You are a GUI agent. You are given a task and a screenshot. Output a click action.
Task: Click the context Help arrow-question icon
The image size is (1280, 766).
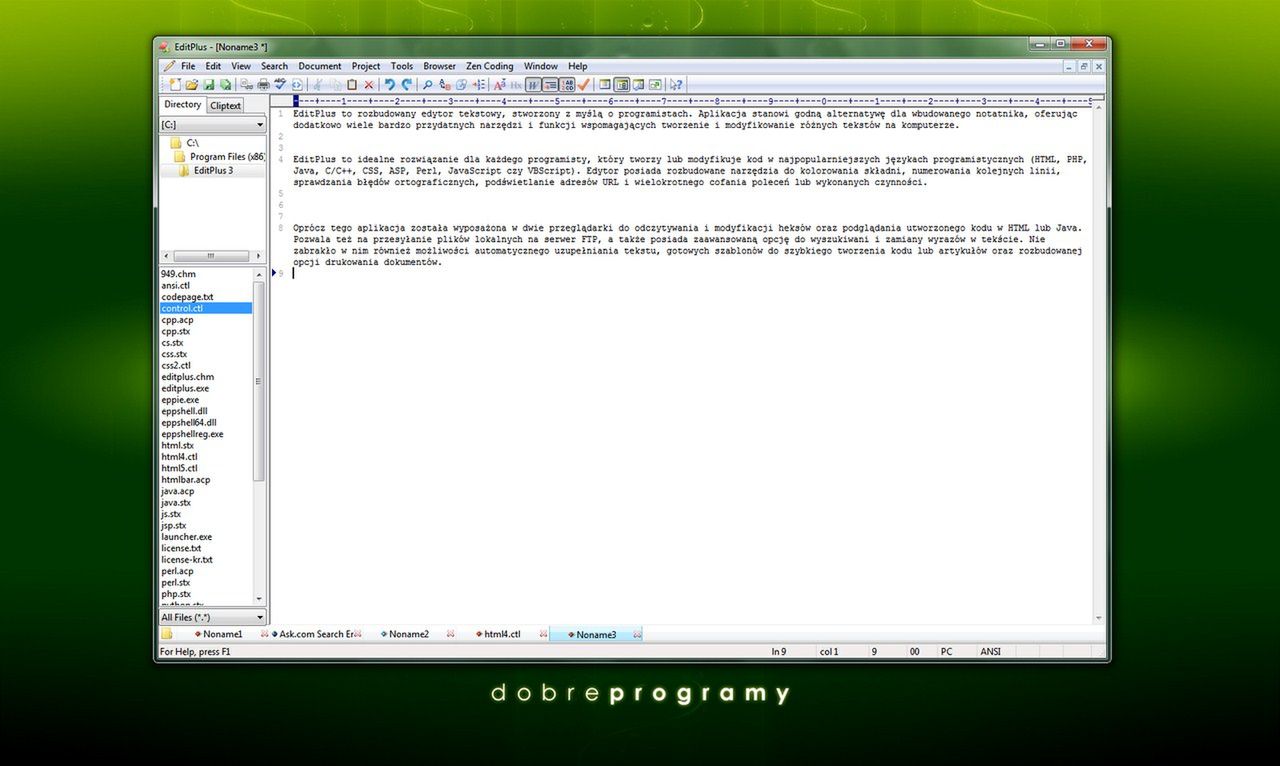676,85
